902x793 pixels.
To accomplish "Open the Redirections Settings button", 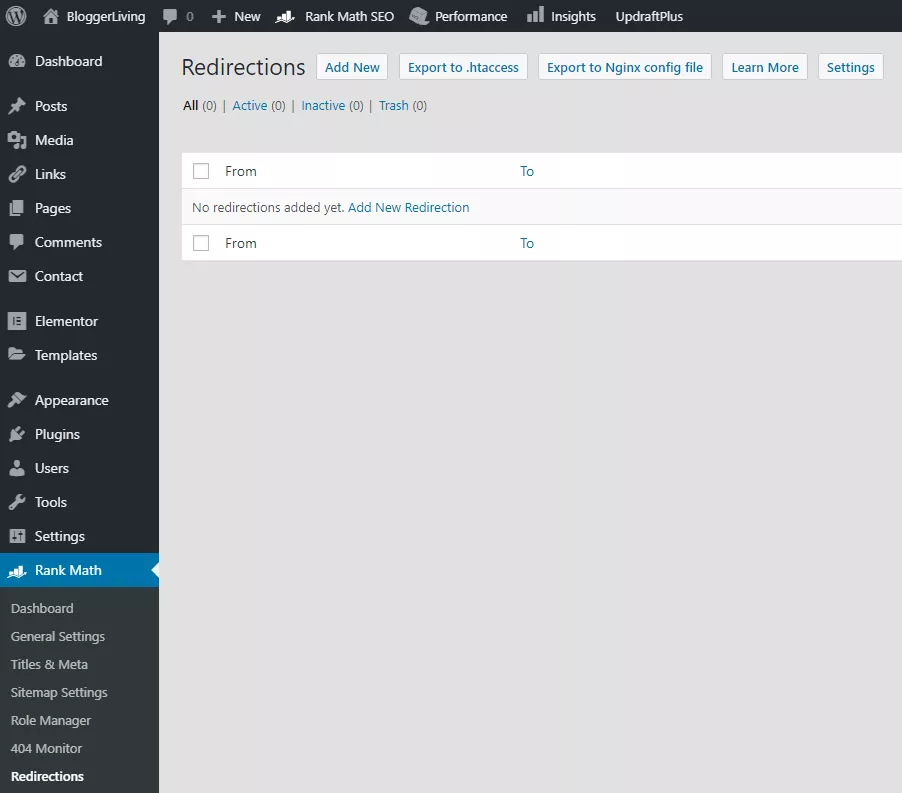I will point(850,67).
